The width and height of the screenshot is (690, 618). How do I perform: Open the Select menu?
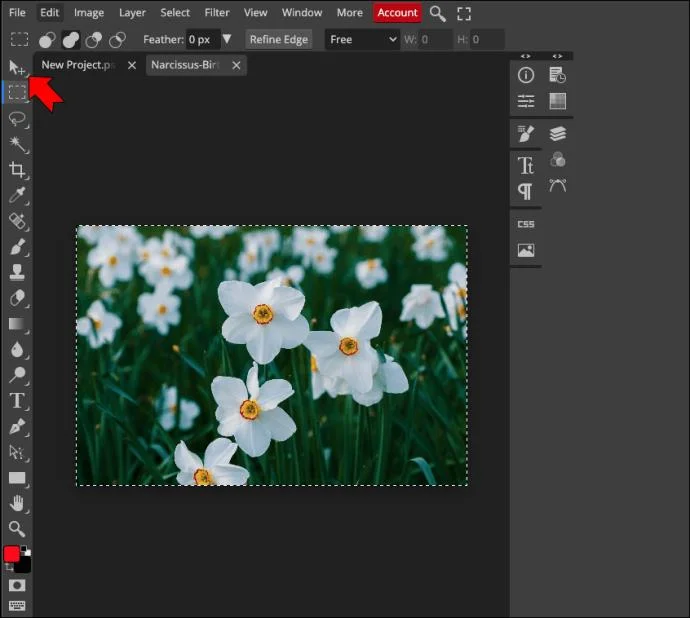click(x=175, y=13)
